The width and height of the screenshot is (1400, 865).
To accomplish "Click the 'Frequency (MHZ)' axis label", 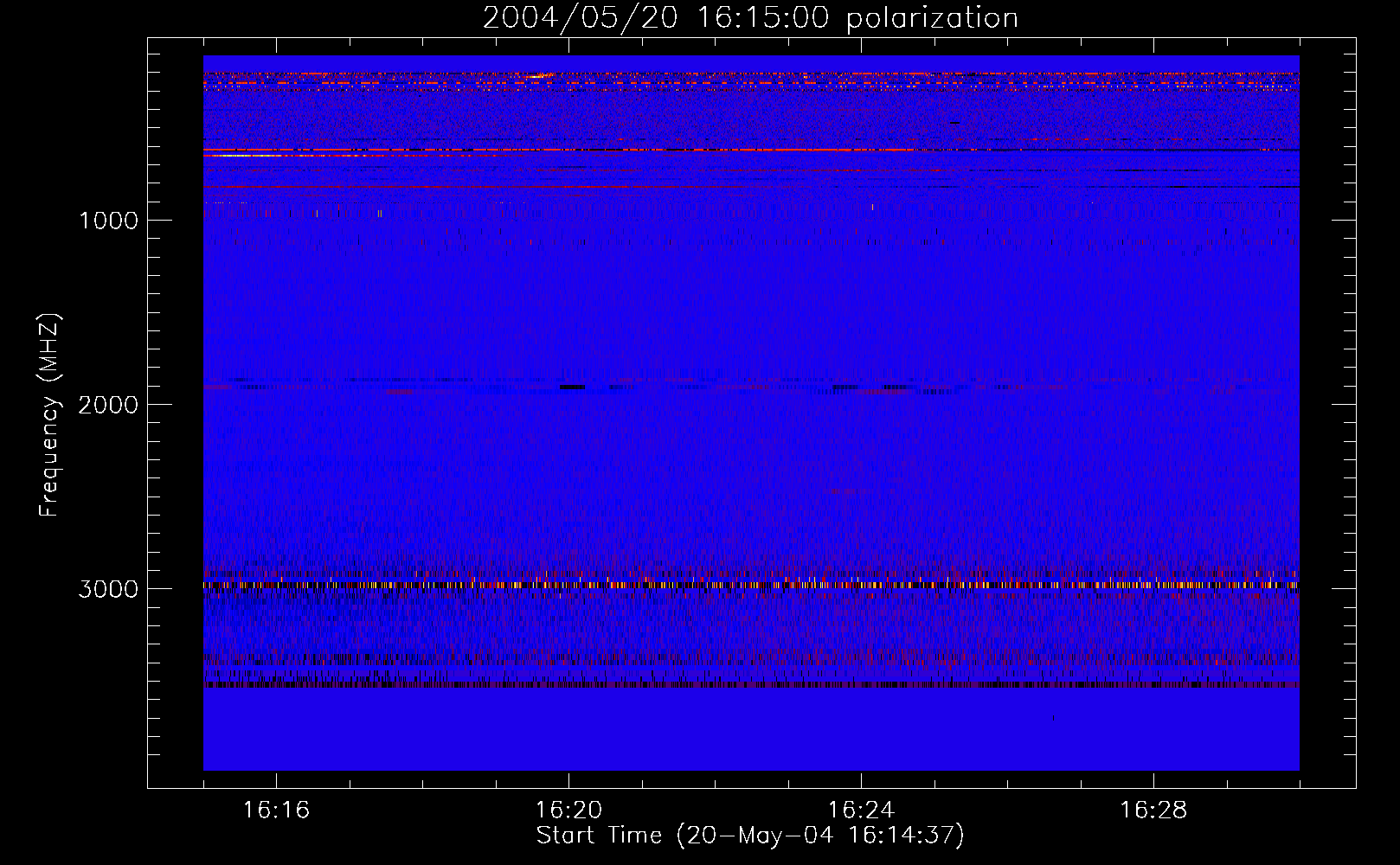I will pos(49,415).
